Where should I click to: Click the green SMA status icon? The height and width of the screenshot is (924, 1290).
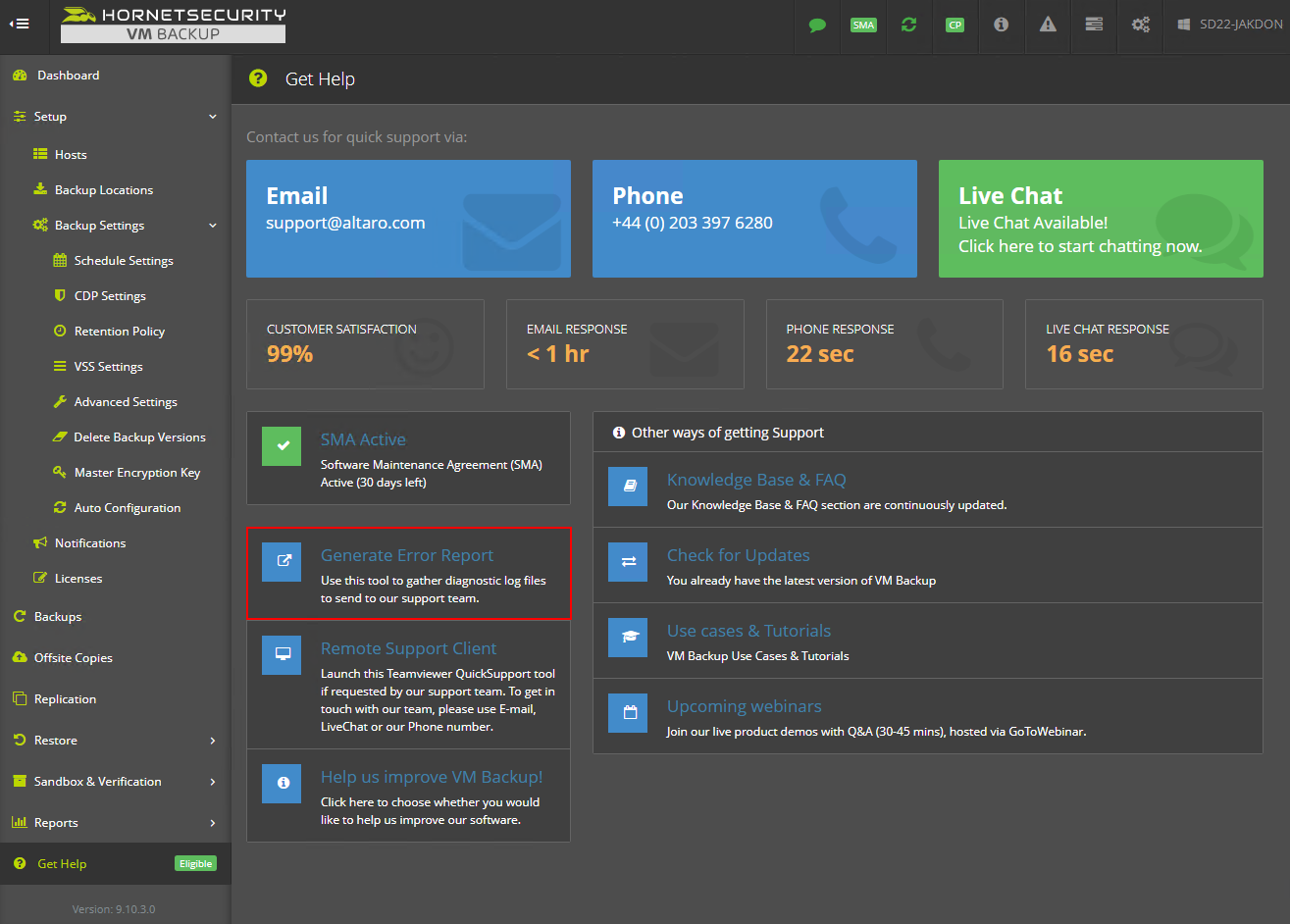[863, 26]
